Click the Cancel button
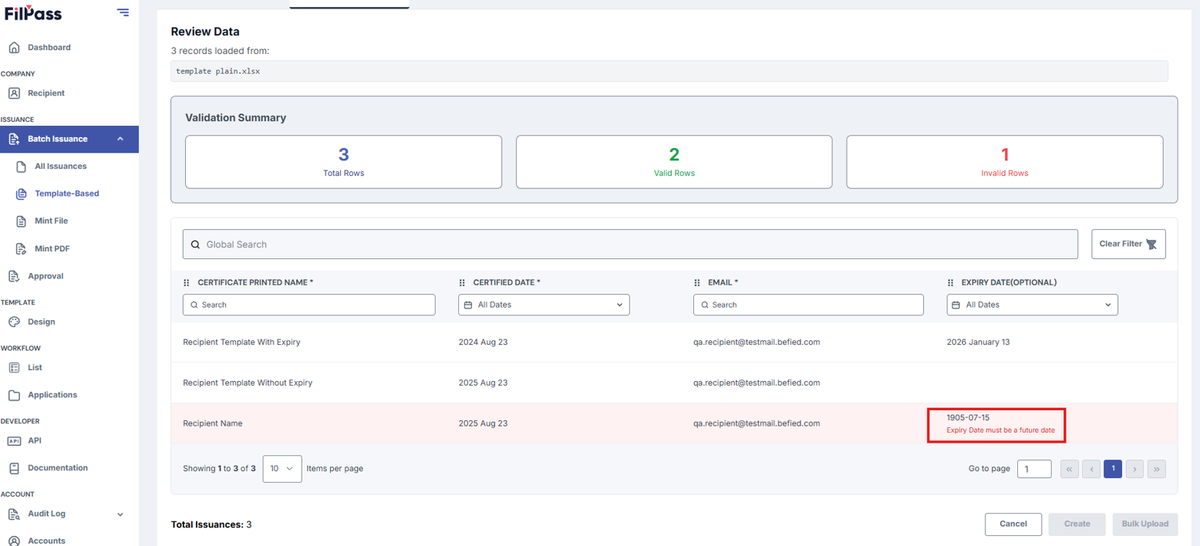1200x546 pixels. coord(1013,524)
